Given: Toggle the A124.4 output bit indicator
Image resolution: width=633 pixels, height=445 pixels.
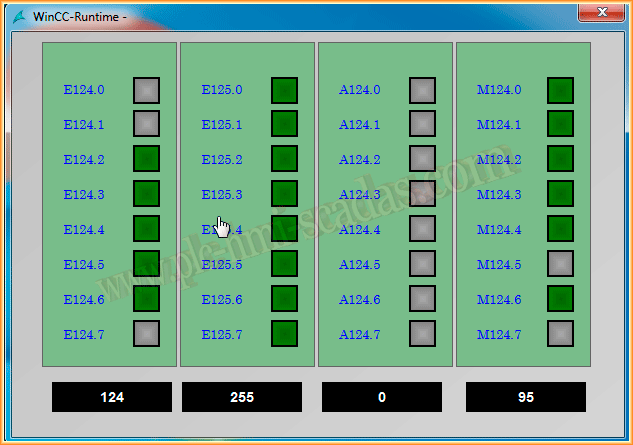Looking at the screenshot, I should click(422, 229).
